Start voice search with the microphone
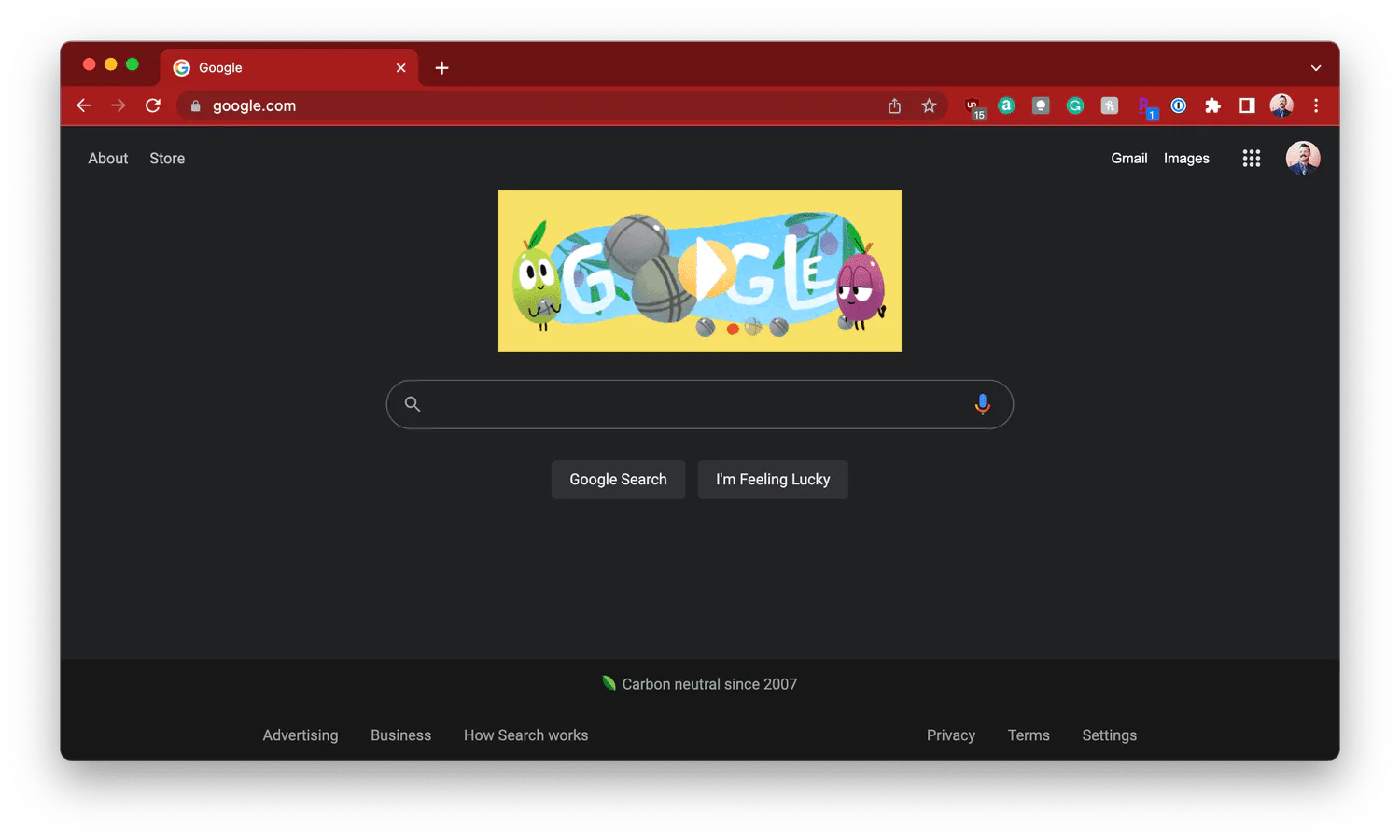The width and height of the screenshot is (1400, 840). click(x=982, y=404)
